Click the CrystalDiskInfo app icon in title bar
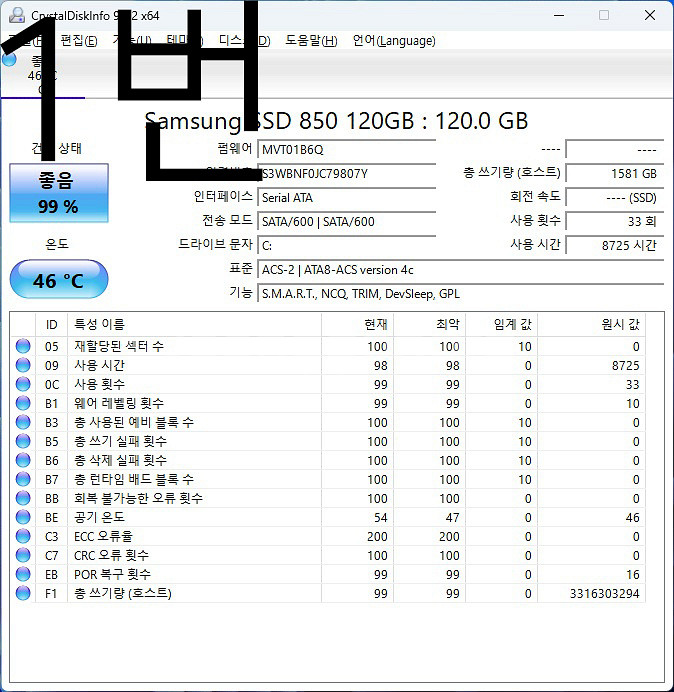 coord(17,15)
